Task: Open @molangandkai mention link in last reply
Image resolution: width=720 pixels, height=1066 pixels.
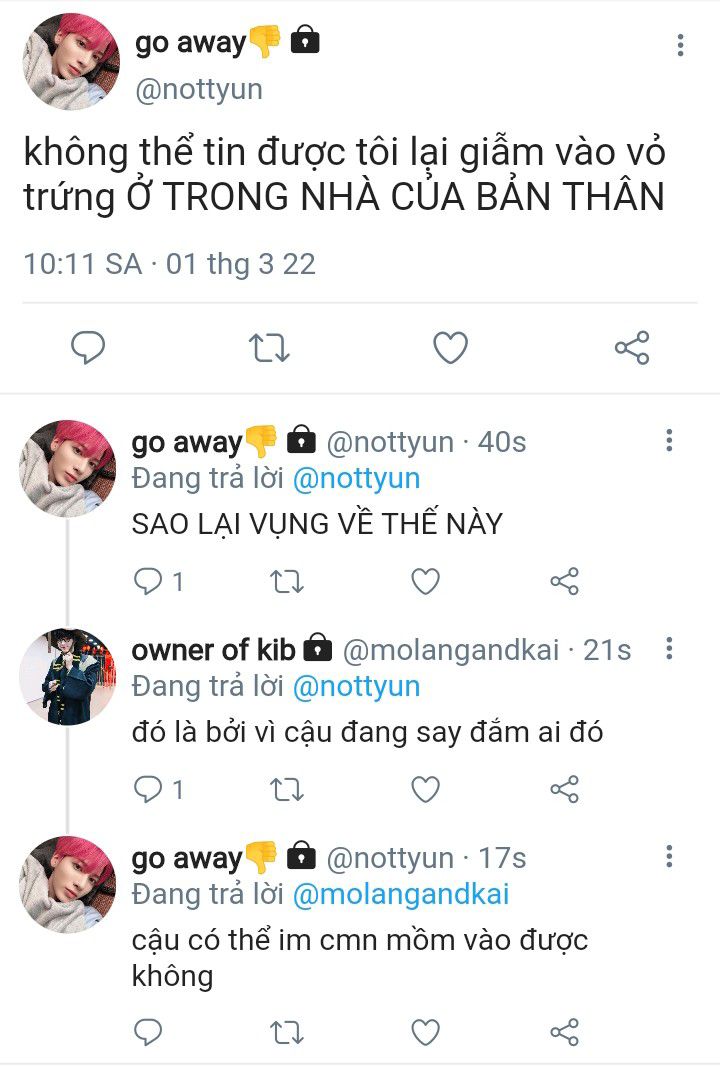Action: (x=401, y=894)
